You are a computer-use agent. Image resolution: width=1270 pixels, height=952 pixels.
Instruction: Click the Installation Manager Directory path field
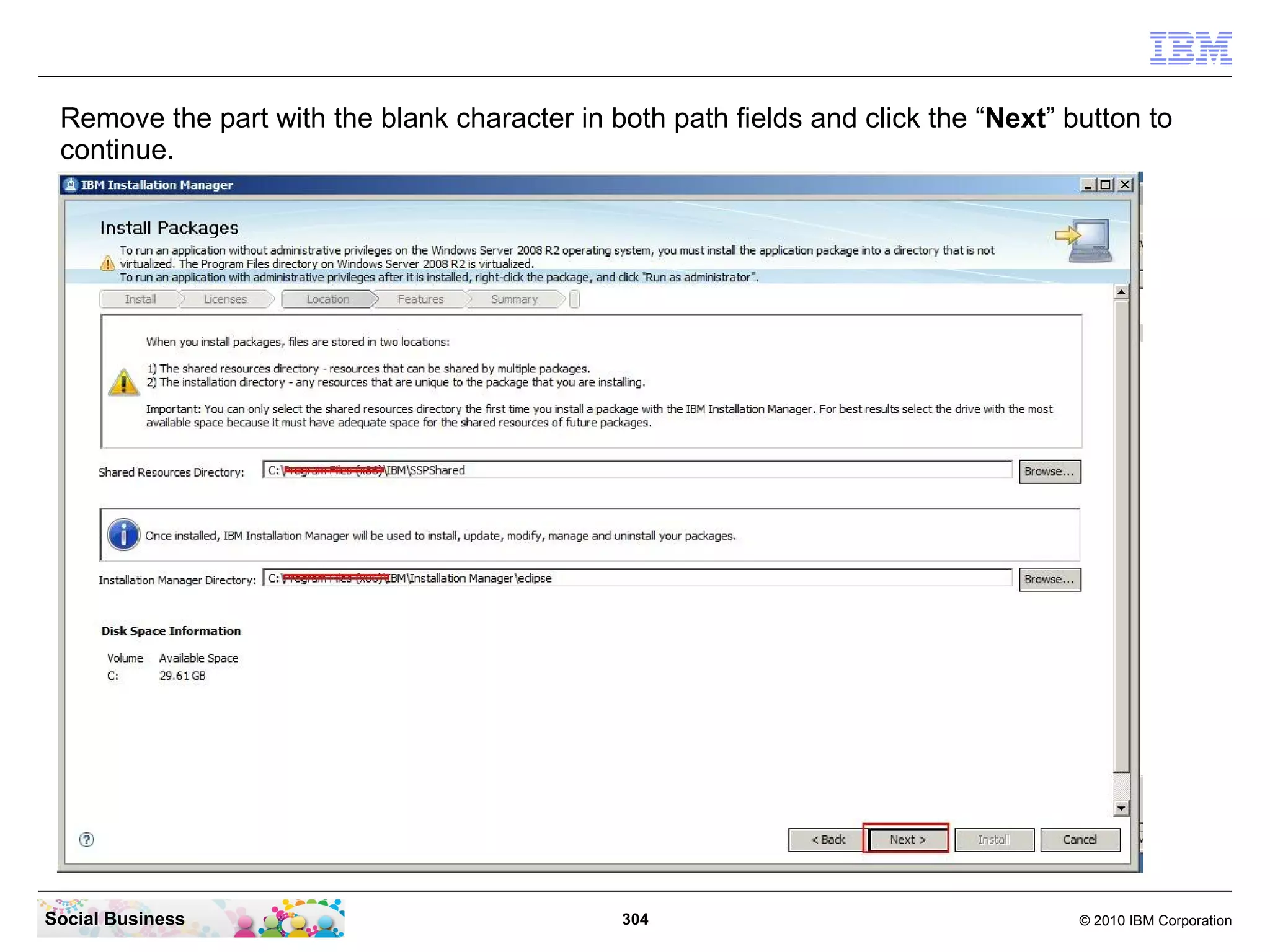pyautogui.click(x=637, y=578)
